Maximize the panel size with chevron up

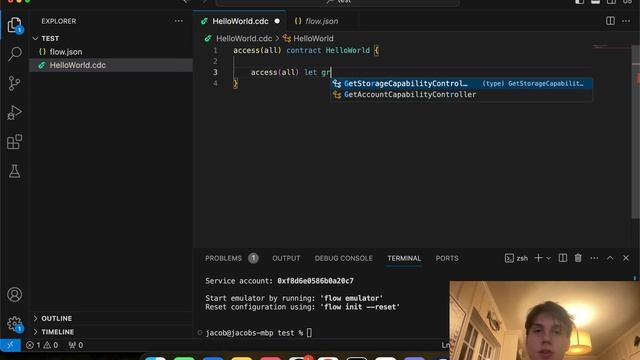610,258
